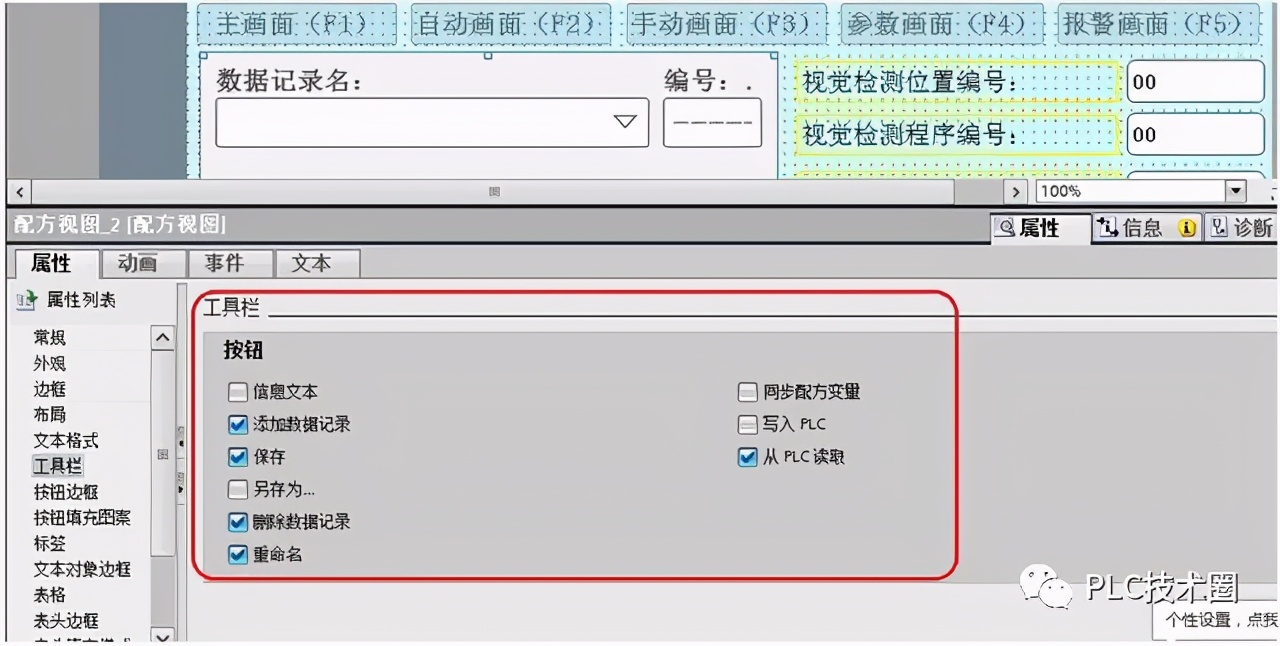Open the 信息 inspector tab icon
The width and height of the screenshot is (1280, 646).
[x=1108, y=228]
